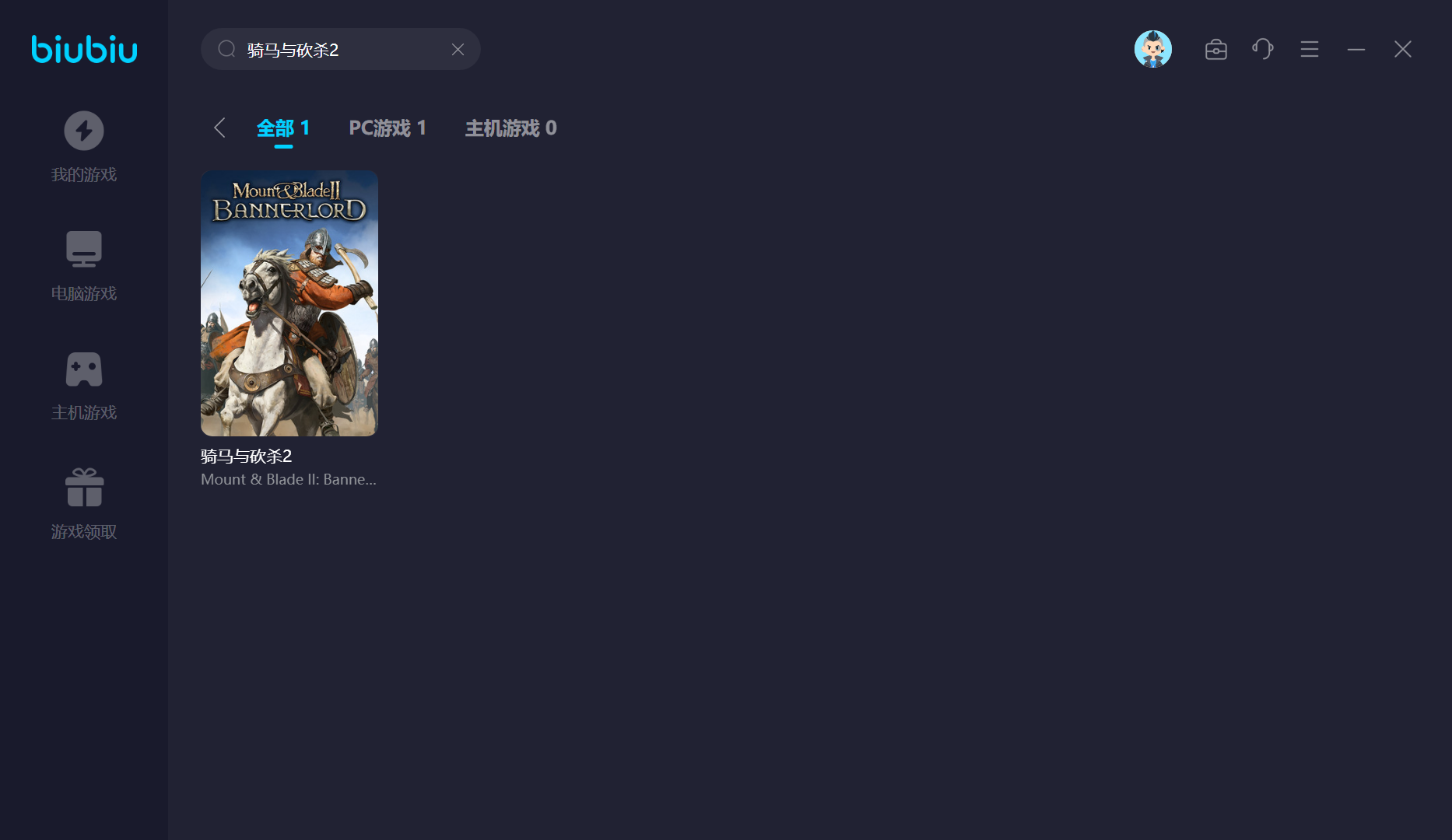
Task: Go back using the left chevron arrow
Action: 219,128
